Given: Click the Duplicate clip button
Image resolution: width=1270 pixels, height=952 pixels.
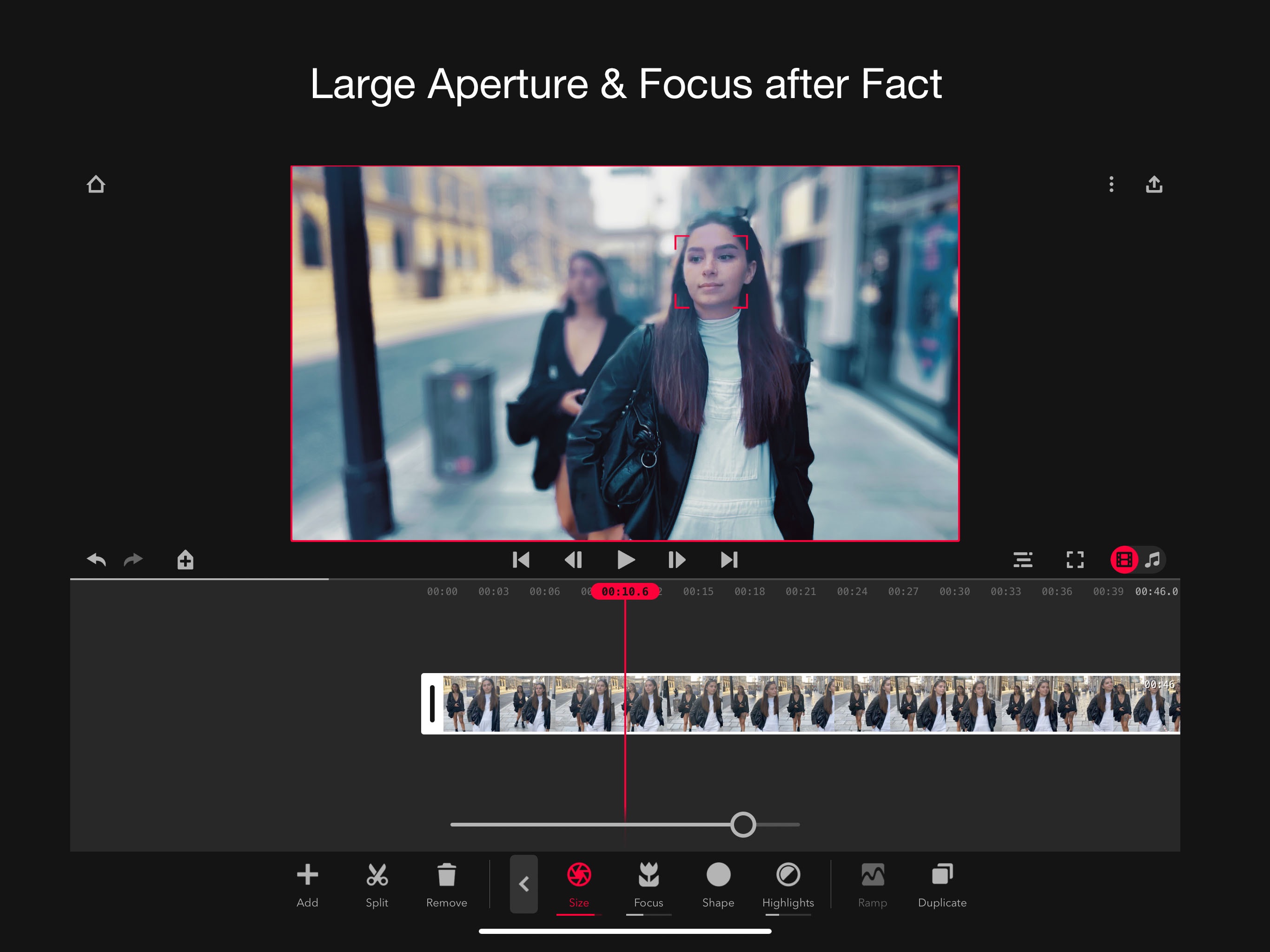Looking at the screenshot, I should 942,885.
